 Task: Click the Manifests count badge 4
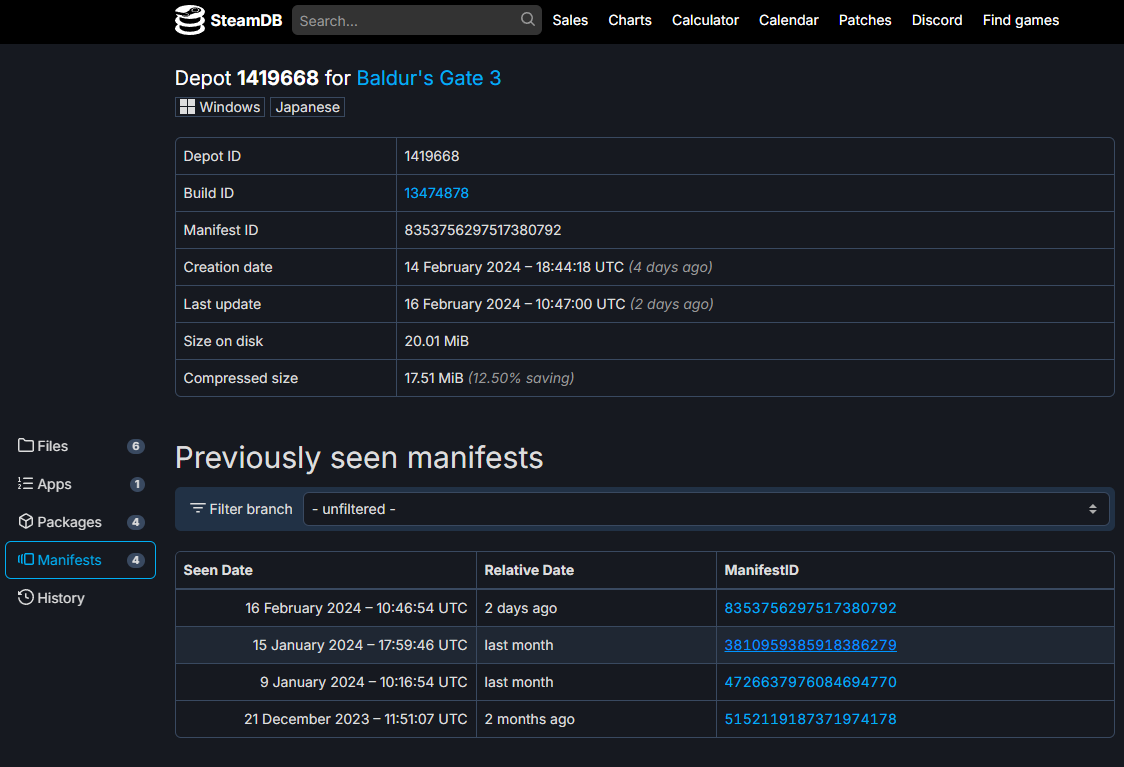pyautogui.click(x=135, y=560)
